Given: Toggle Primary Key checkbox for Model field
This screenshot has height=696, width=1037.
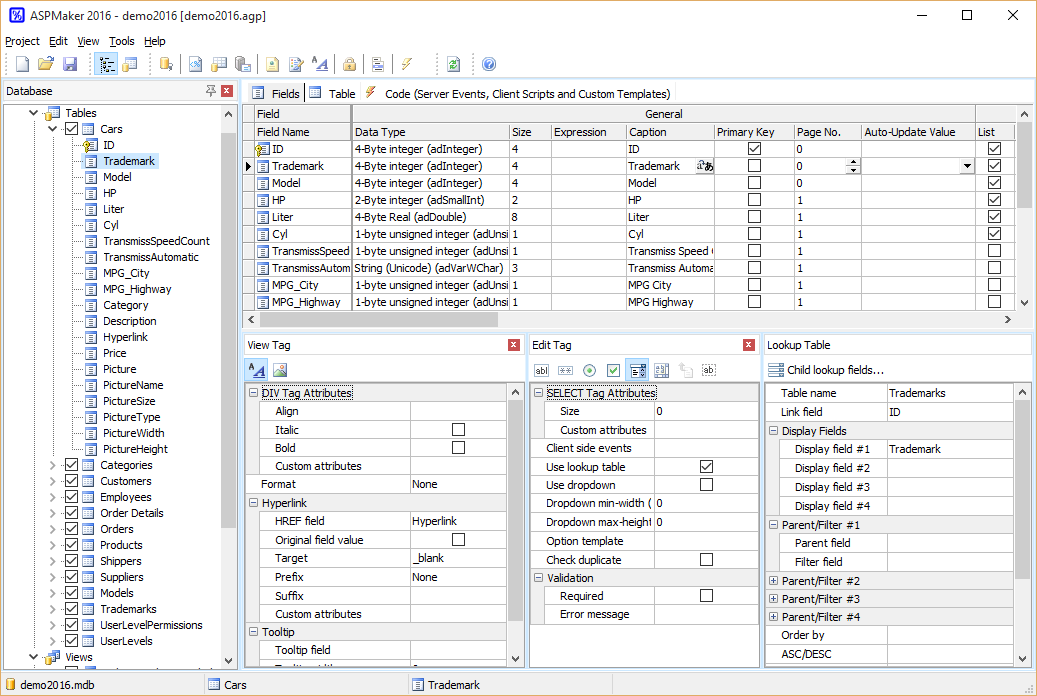Looking at the screenshot, I should 754,183.
